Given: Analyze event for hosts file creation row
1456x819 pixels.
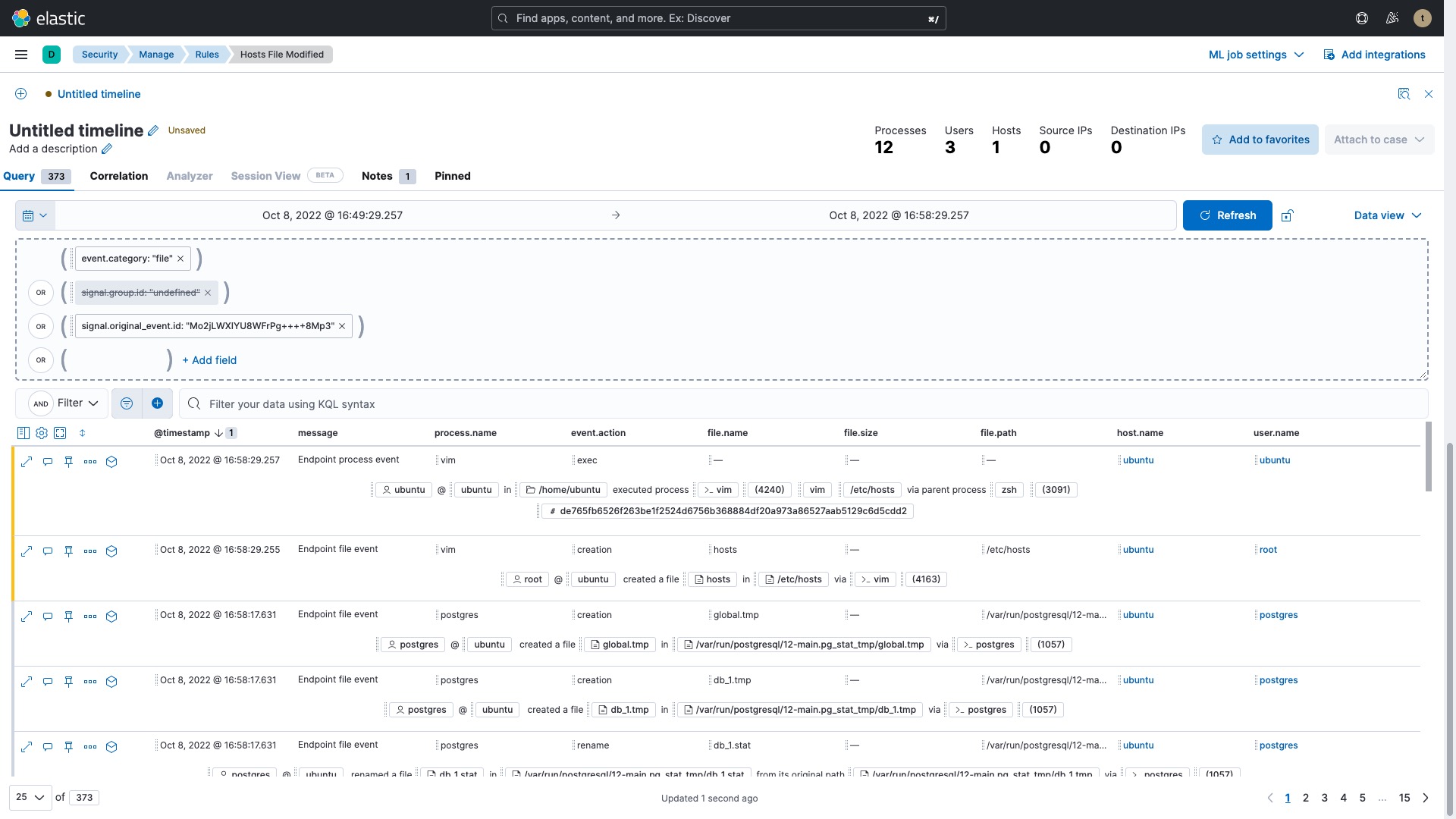Looking at the screenshot, I should [111, 551].
